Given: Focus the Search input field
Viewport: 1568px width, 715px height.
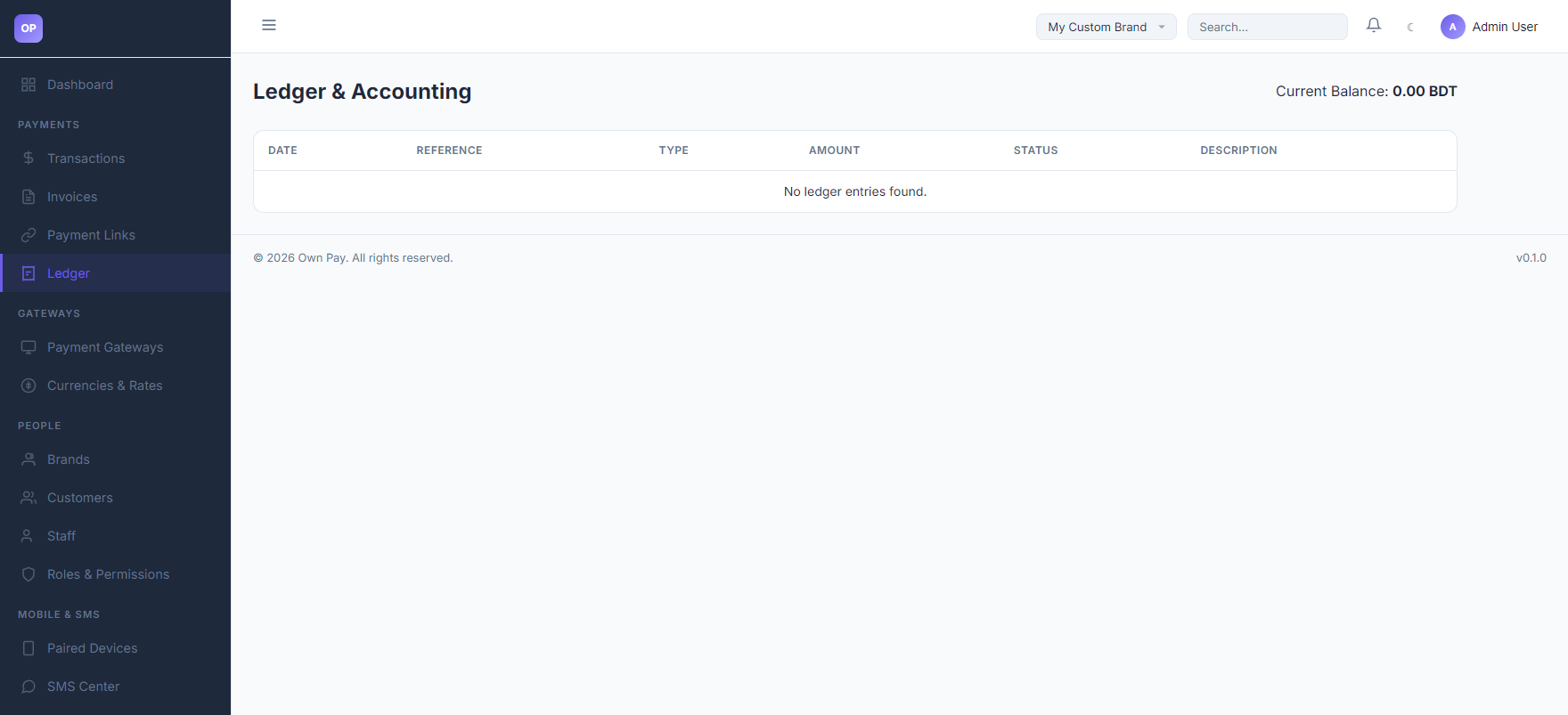Looking at the screenshot, I should coord(1268,27).
